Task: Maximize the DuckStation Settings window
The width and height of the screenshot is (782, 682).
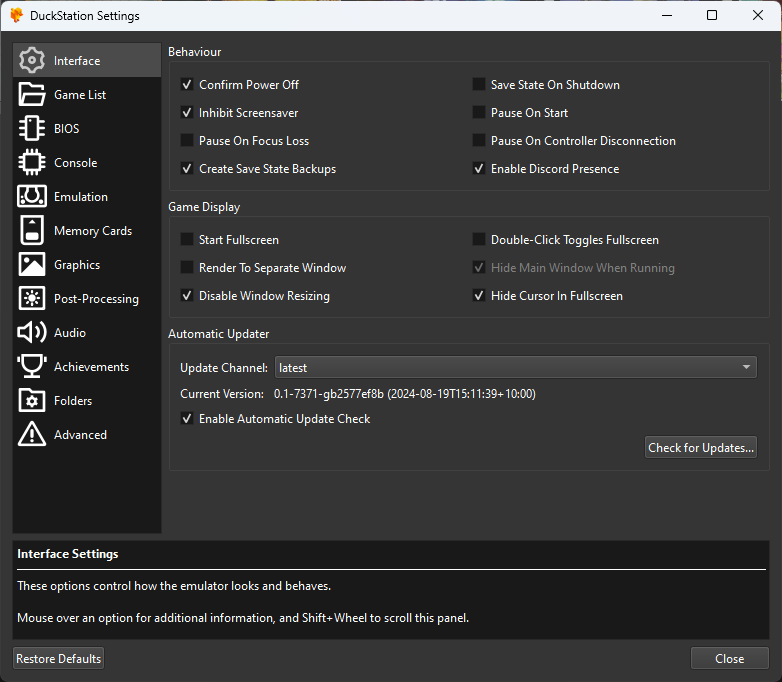Action: (x=712, y=15)
